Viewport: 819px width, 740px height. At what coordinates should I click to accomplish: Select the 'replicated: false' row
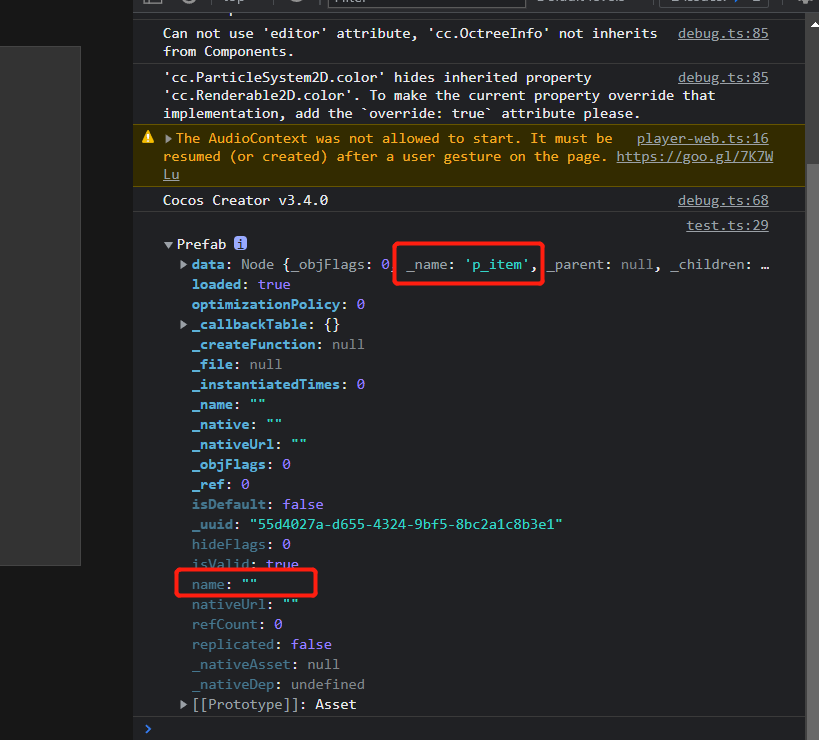(262, 644)
